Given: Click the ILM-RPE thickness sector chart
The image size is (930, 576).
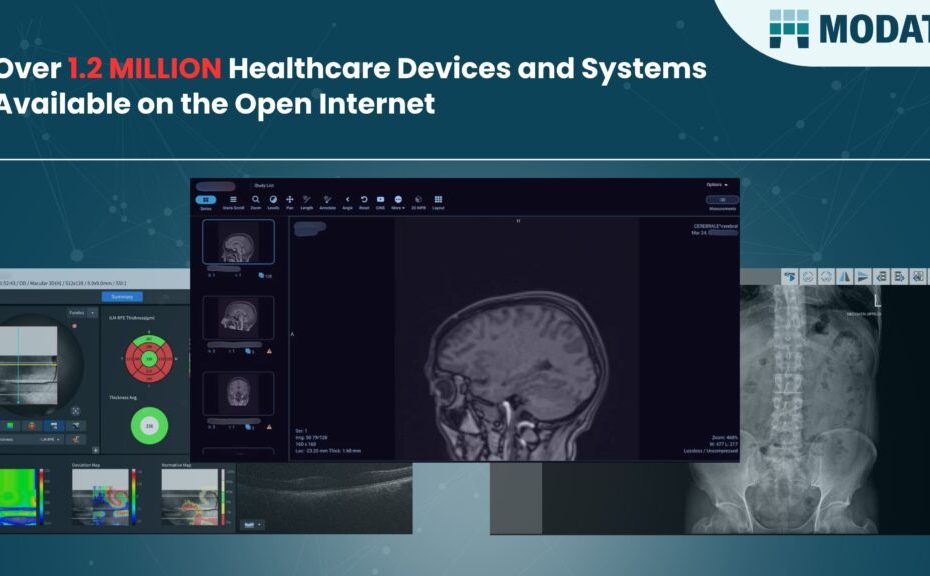Looking at the screenshot, I should (x=149, y=358).
